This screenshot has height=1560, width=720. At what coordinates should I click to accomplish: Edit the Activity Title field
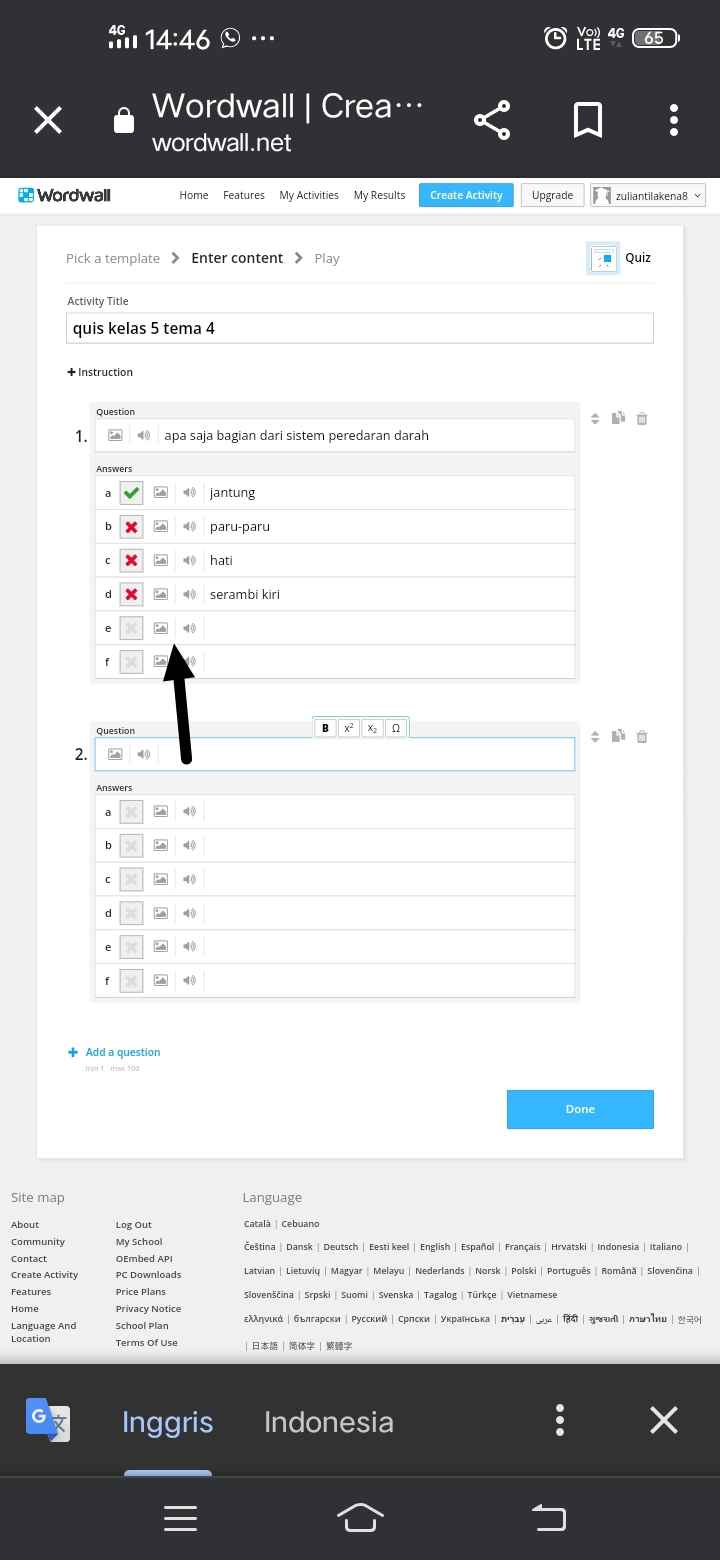(x=360, y=328)
